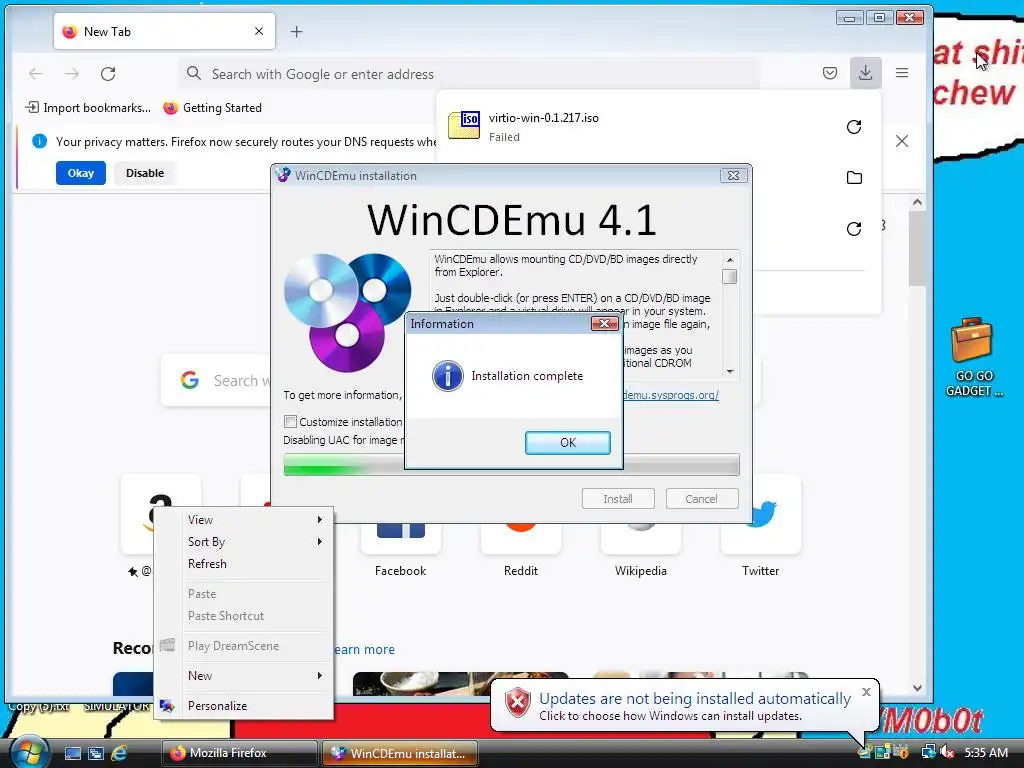1024x768 pixels.
Task: Click the blue info icon in Information dialog
Action: pyautogui.click(x=447, y=376)
